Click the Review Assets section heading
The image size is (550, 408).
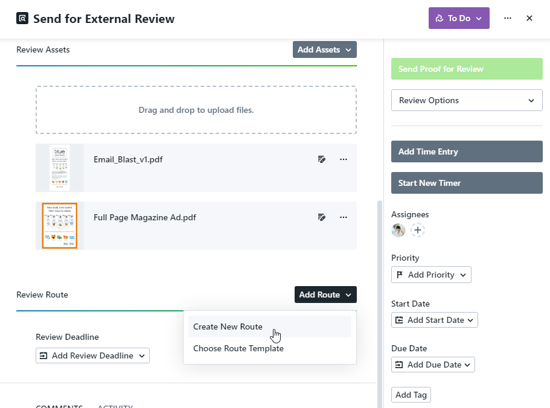click(x=43, y=49)
